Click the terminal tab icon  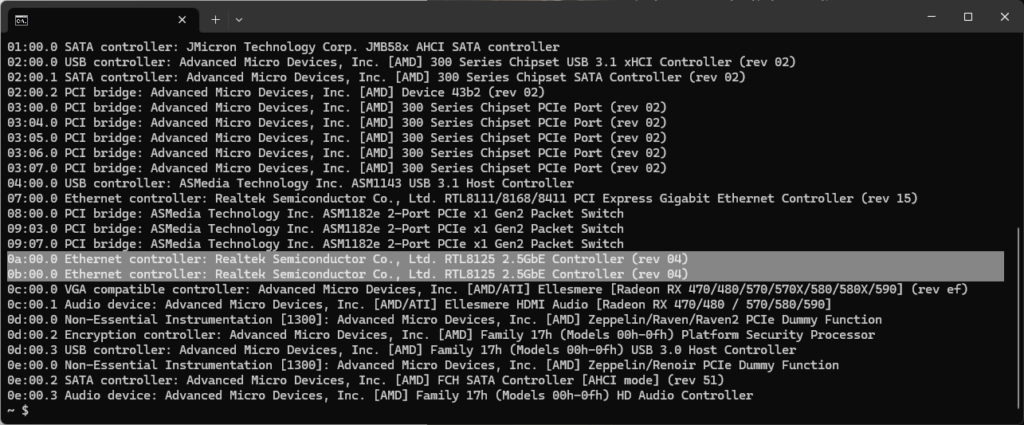click(22, 20)
